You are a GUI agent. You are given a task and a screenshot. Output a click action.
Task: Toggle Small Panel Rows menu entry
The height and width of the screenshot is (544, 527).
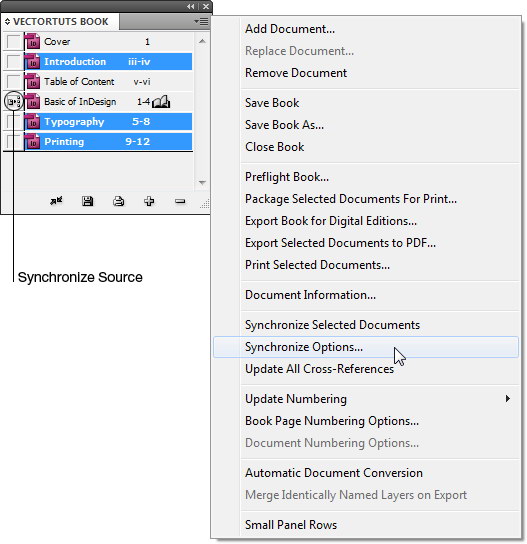pyautogui.click(x=366, y=525)
